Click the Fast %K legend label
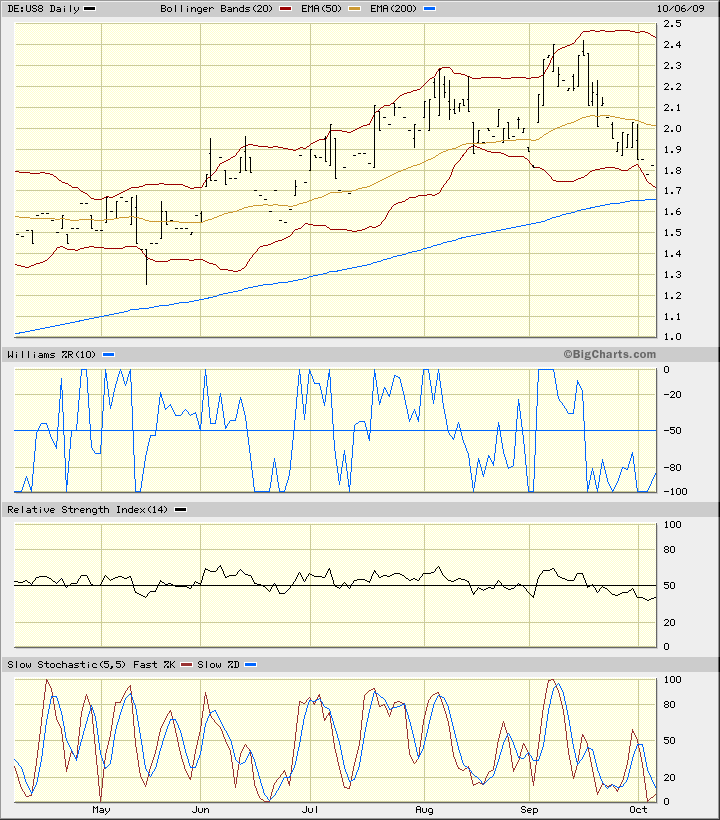The image size is (720, 820). [154, 664]
